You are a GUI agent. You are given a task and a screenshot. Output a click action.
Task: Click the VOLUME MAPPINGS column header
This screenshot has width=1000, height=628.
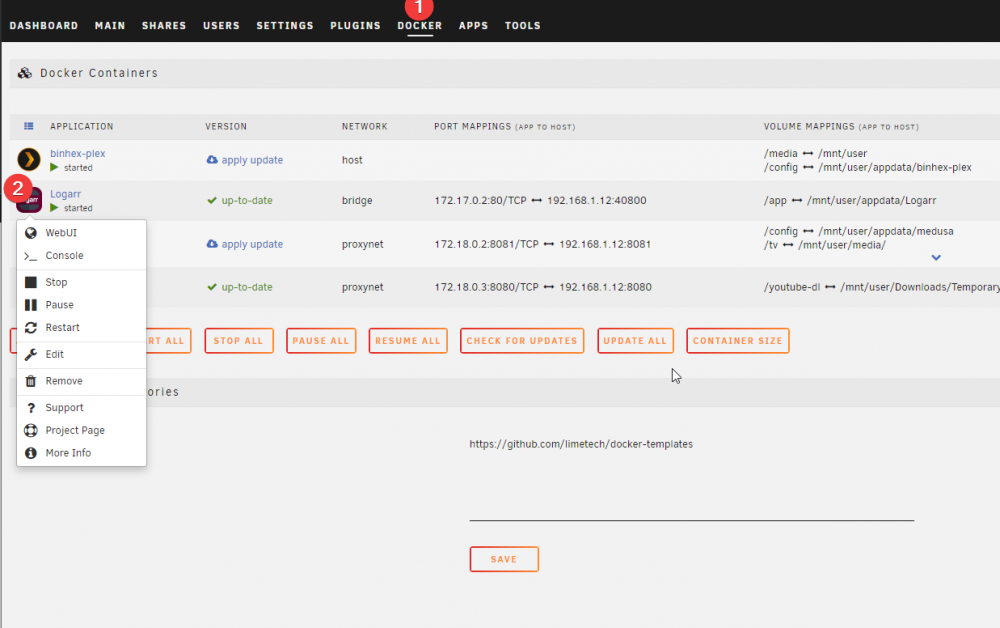(x=841, y=126)
